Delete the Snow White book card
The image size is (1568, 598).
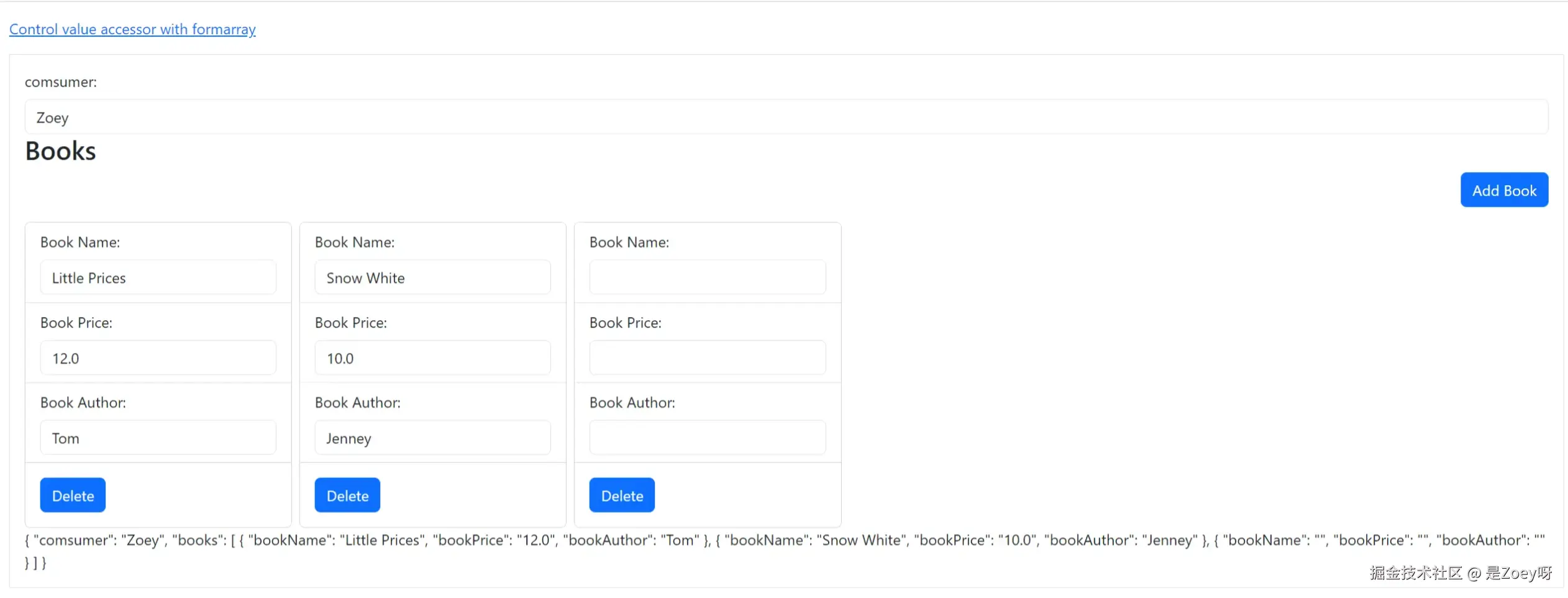(x=347, y=495)
